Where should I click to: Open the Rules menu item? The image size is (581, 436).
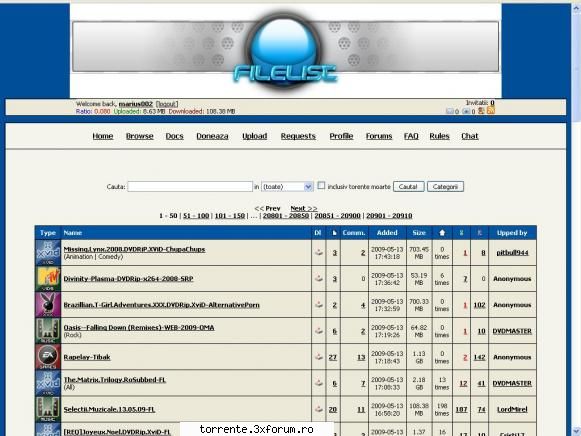(439, 136)
